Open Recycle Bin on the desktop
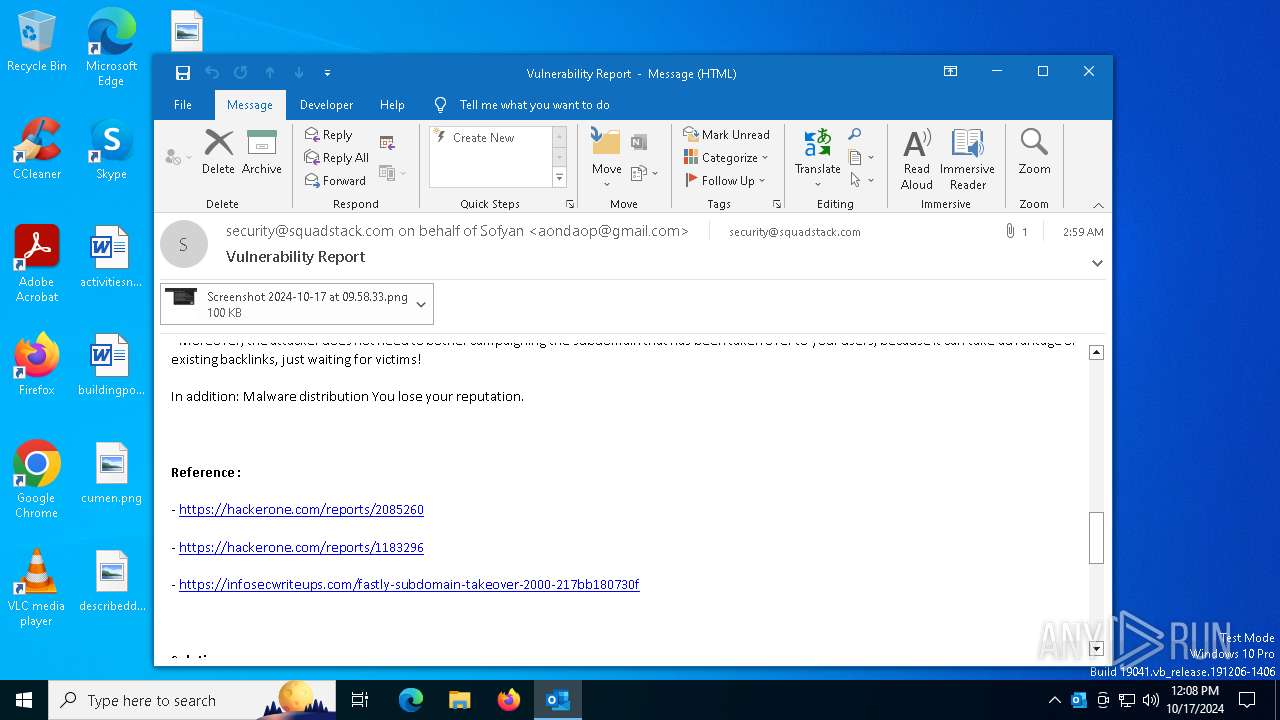Viewport: 1280px width, 720px height. [37, 41]
